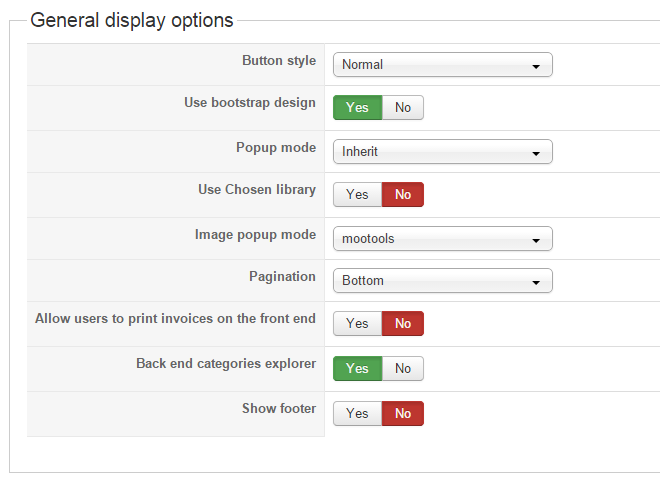Set Use bootstrap design to Yes
Viewport: 660px width, 478px height.
click(x=357, y=108)
